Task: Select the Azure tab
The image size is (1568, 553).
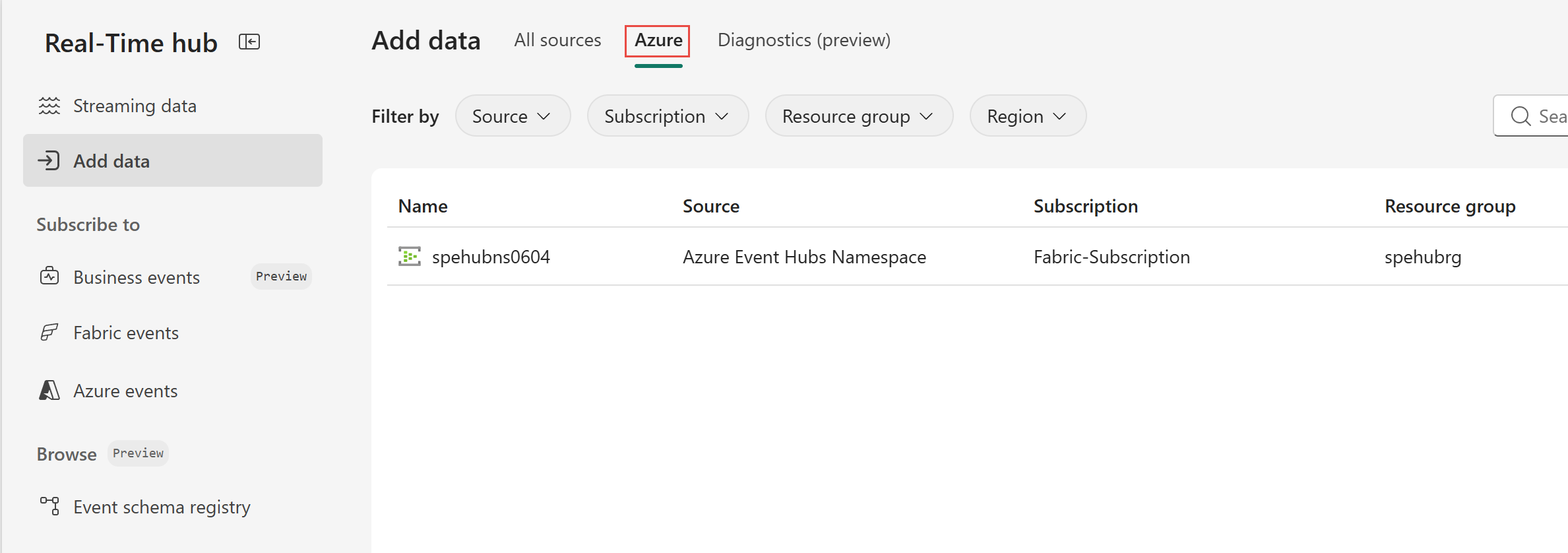Action: tap(658, 40)
